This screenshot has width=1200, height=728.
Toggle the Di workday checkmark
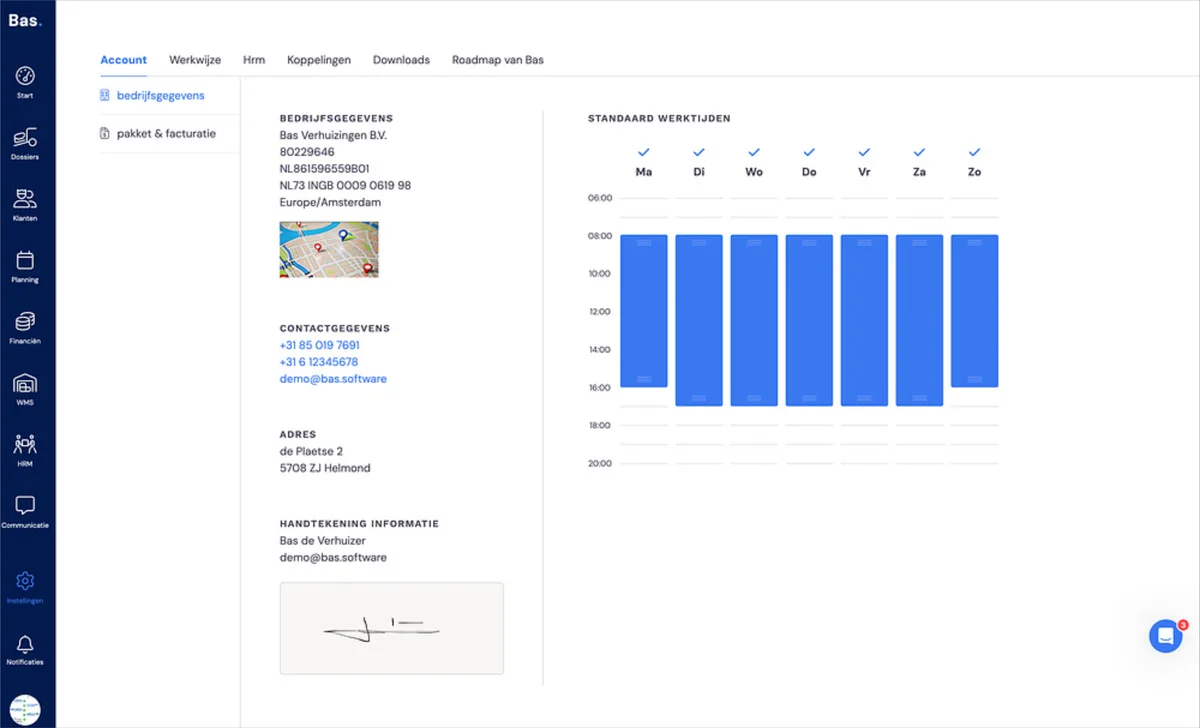point(699,152)
